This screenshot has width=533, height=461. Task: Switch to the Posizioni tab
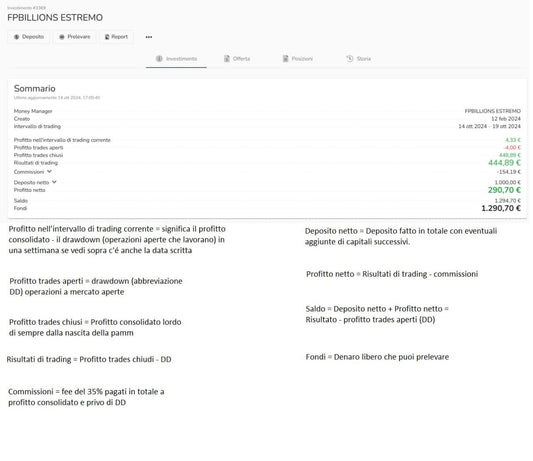click(297, 59)
